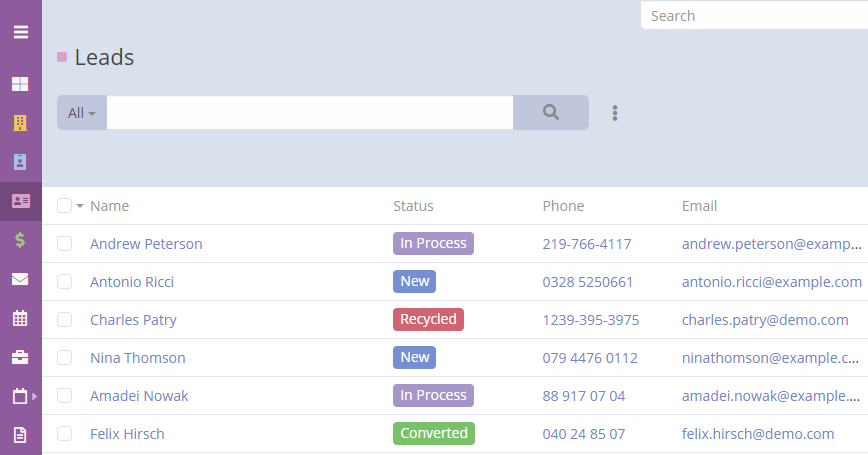Click the leads text filter field
The height and width of the screenshot is (455, 868).
click(x=310, y=113)
